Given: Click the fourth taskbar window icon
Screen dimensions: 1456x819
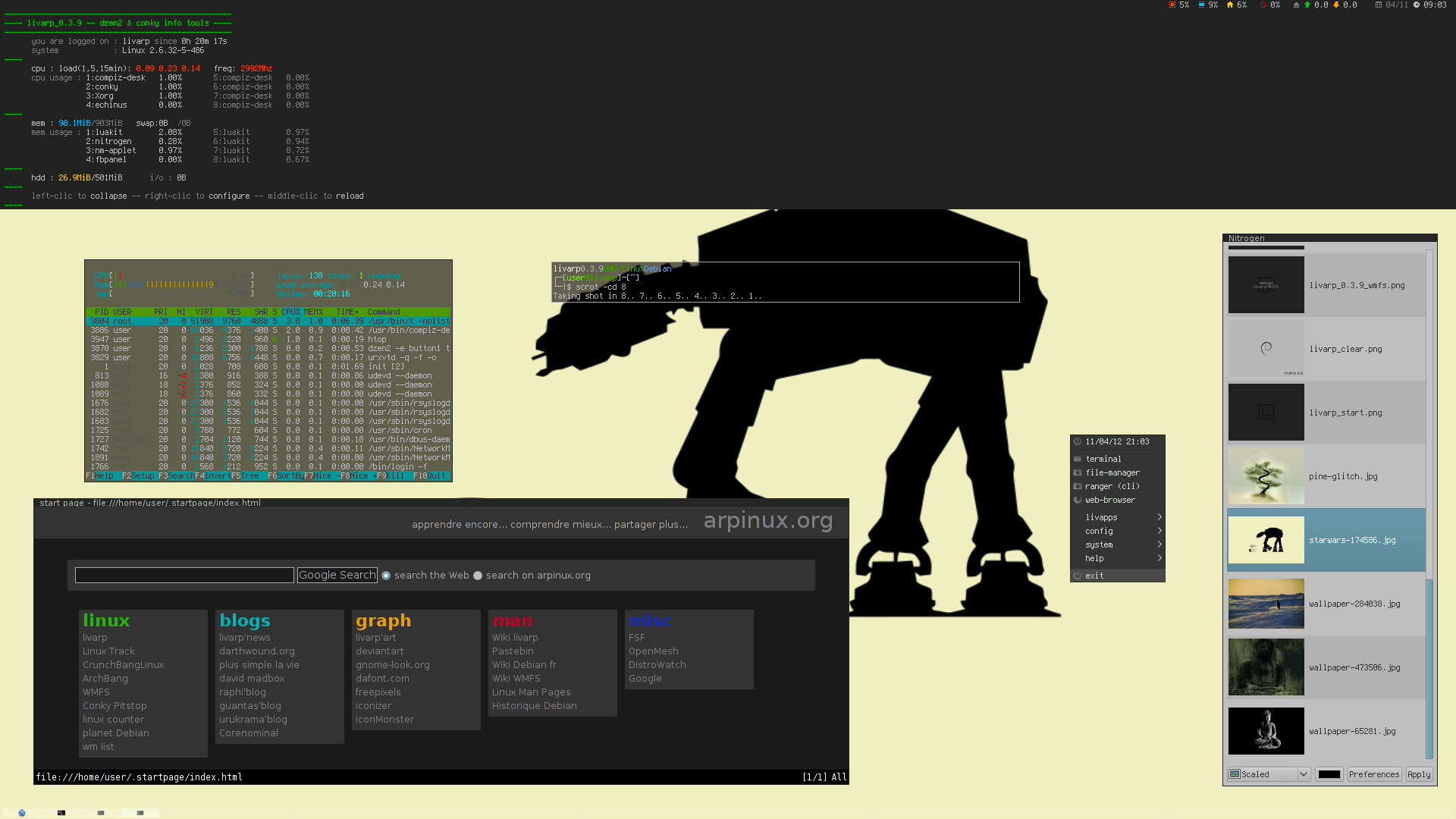Looking at the screenshot, I should 140,813.
